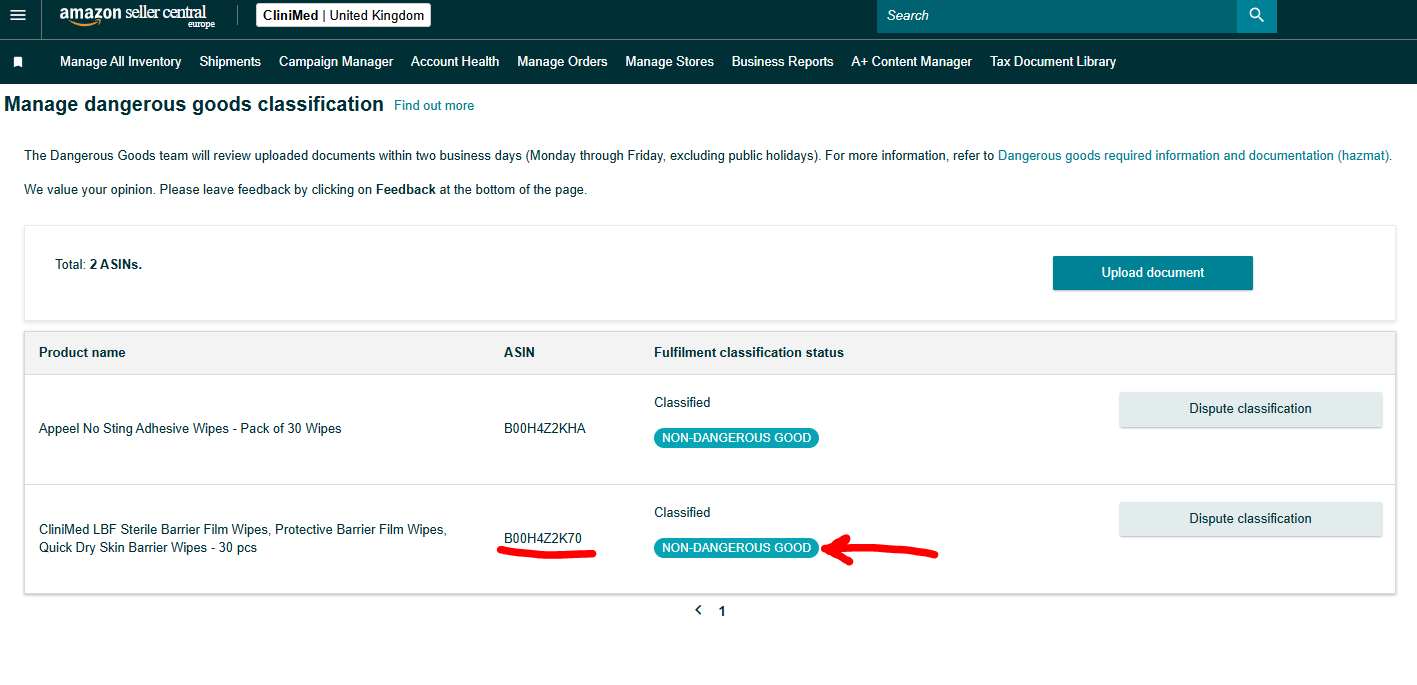Open A+ Content Manager

click(911, 62)
